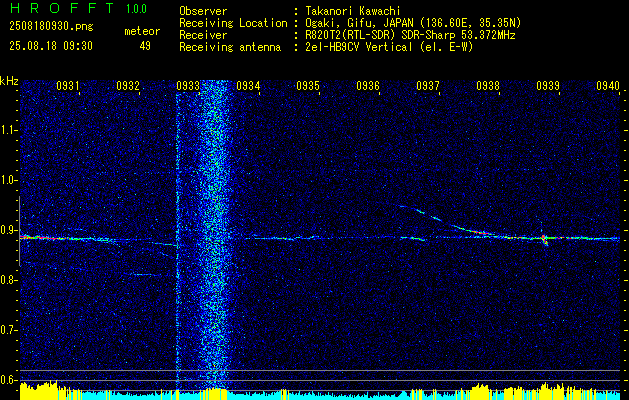This screenshot has width=629, height=400.
Task: Select the Ogaki, Gifu, JAPAN location text
Action: tap(413, 23)
